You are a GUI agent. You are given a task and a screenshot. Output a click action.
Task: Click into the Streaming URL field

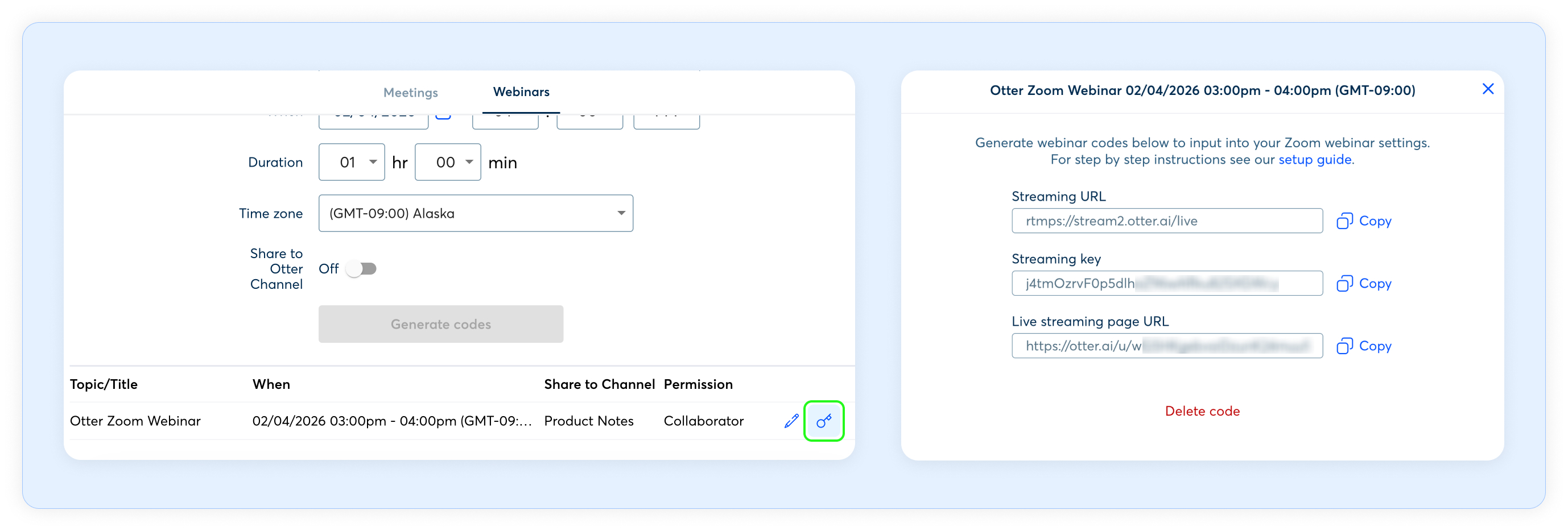tap(1166, 221)
